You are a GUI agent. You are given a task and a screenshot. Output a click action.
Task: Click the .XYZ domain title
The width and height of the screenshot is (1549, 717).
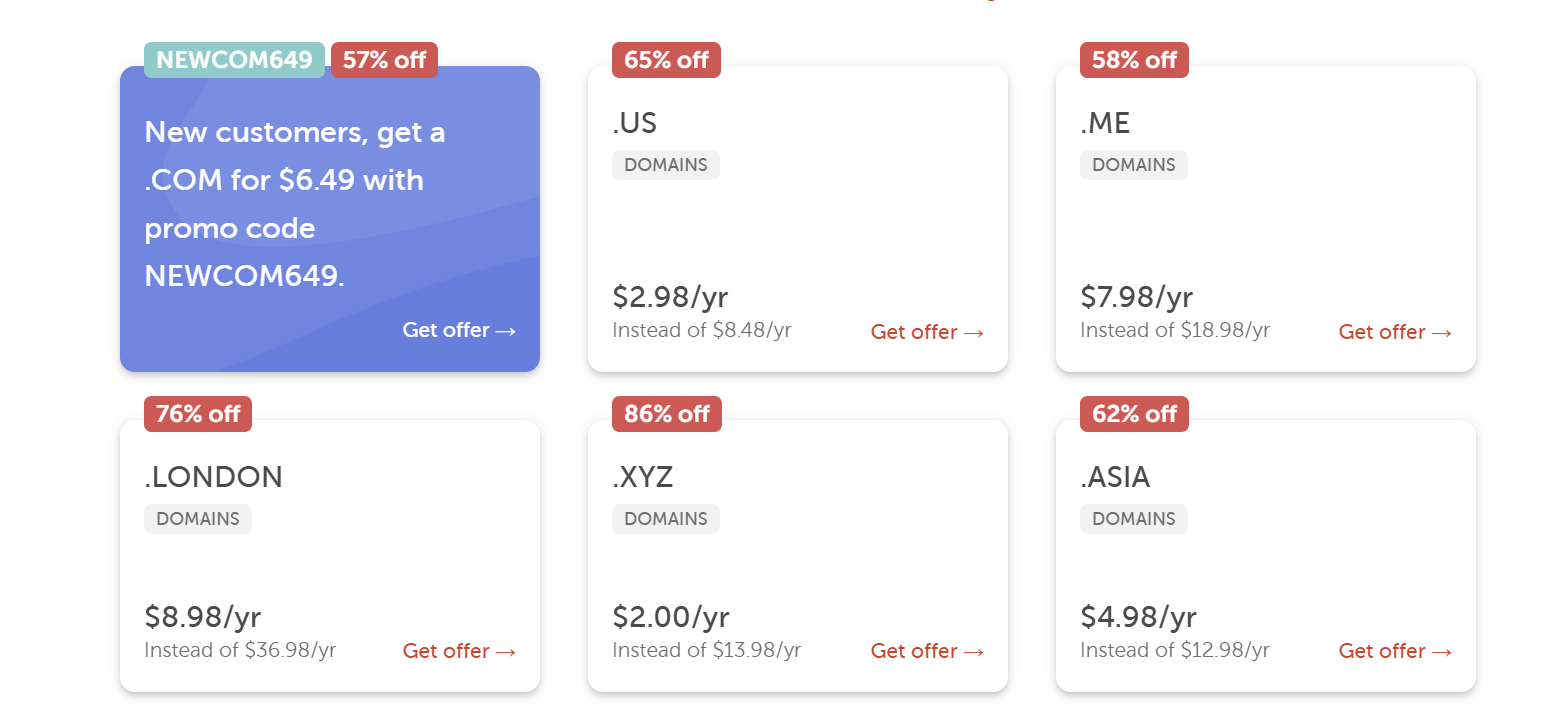coord(643,477)
